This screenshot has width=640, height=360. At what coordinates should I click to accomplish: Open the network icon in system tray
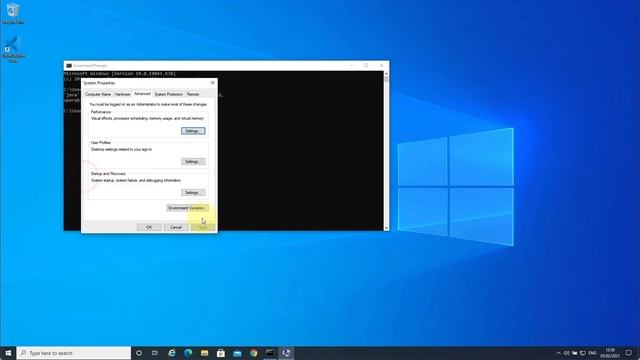(583, 353)
